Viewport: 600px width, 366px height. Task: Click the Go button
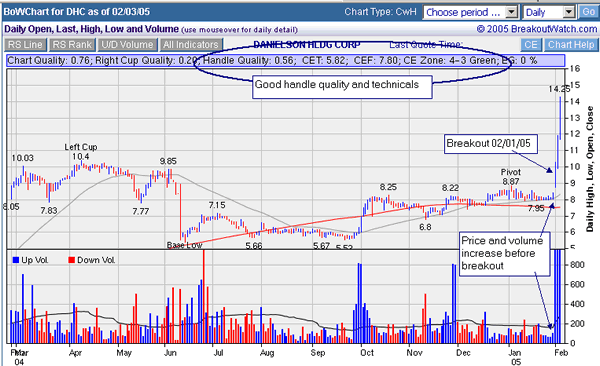[589, 12]
